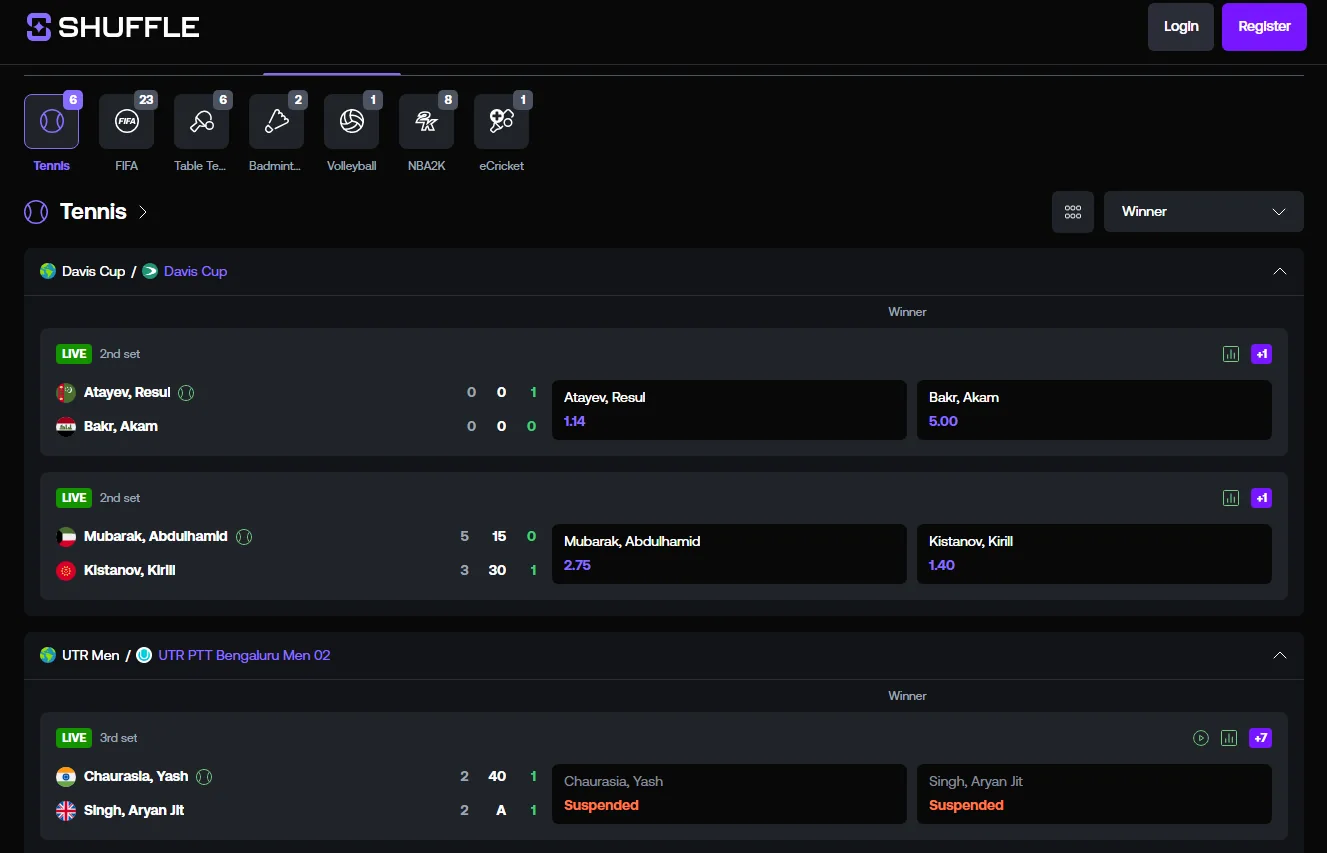Viewport: 1327px width, 853px height.
Task: Click player name Bakr, Akam in scoreboard
Action: 121,426
